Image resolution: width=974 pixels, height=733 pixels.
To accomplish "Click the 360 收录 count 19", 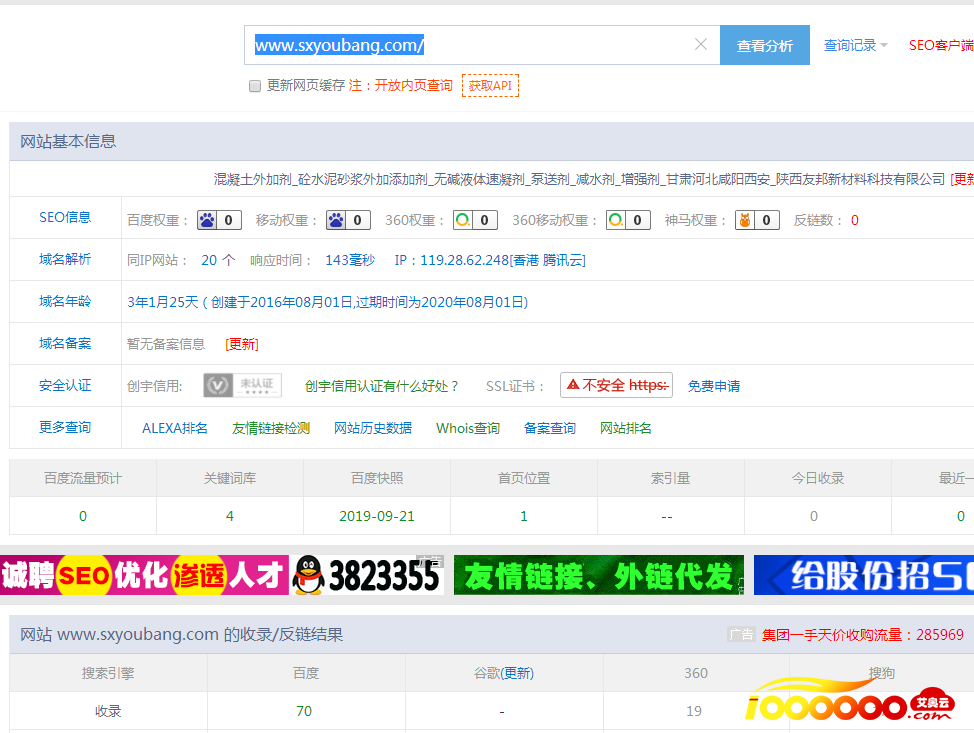I will coord(694,711).
